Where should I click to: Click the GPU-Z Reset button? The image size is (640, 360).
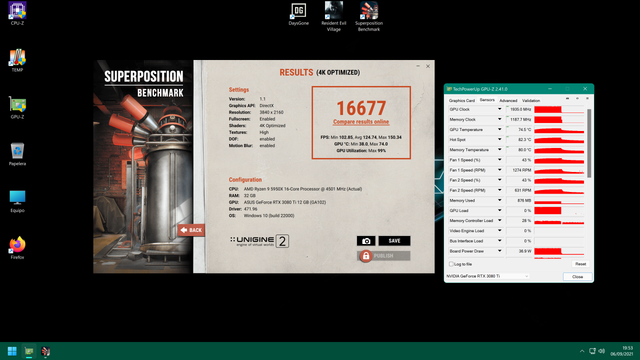pyautogui.click(x=580, y=264)
